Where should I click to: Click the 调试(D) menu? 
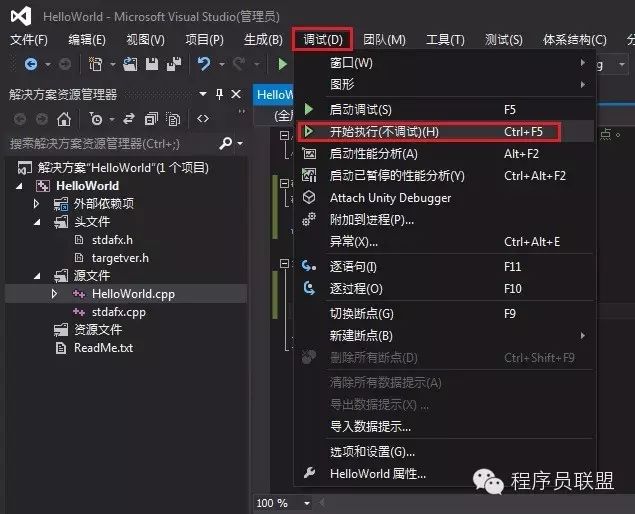(323, 39)
